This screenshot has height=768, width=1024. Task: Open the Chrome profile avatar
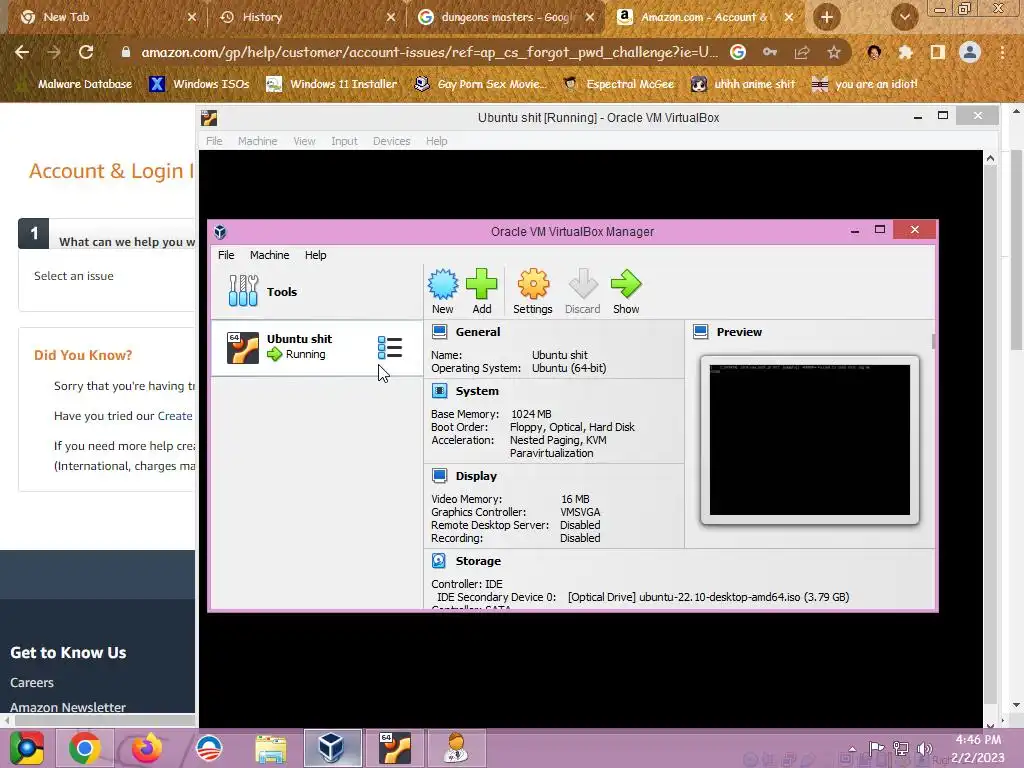(x=970, y=52)
